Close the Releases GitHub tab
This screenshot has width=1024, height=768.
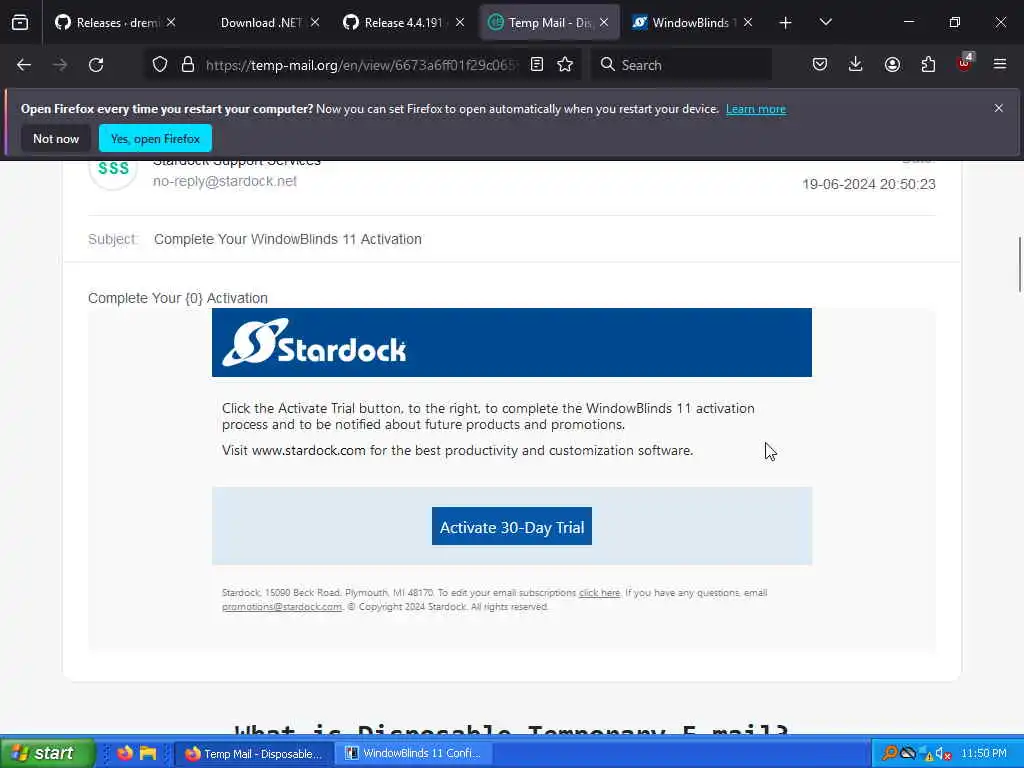coord(171,23)
